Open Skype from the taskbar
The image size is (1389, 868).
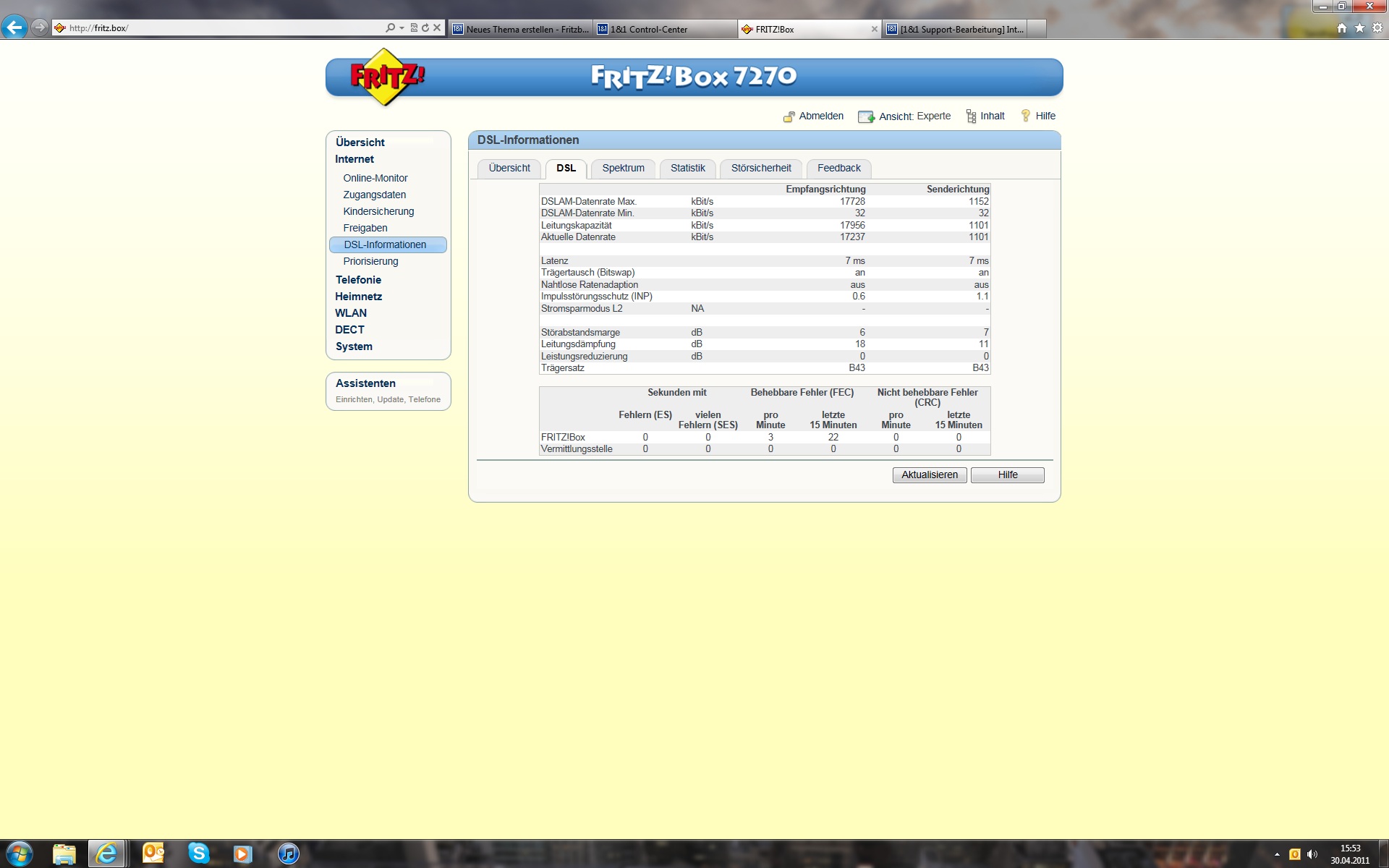point(198,854)
